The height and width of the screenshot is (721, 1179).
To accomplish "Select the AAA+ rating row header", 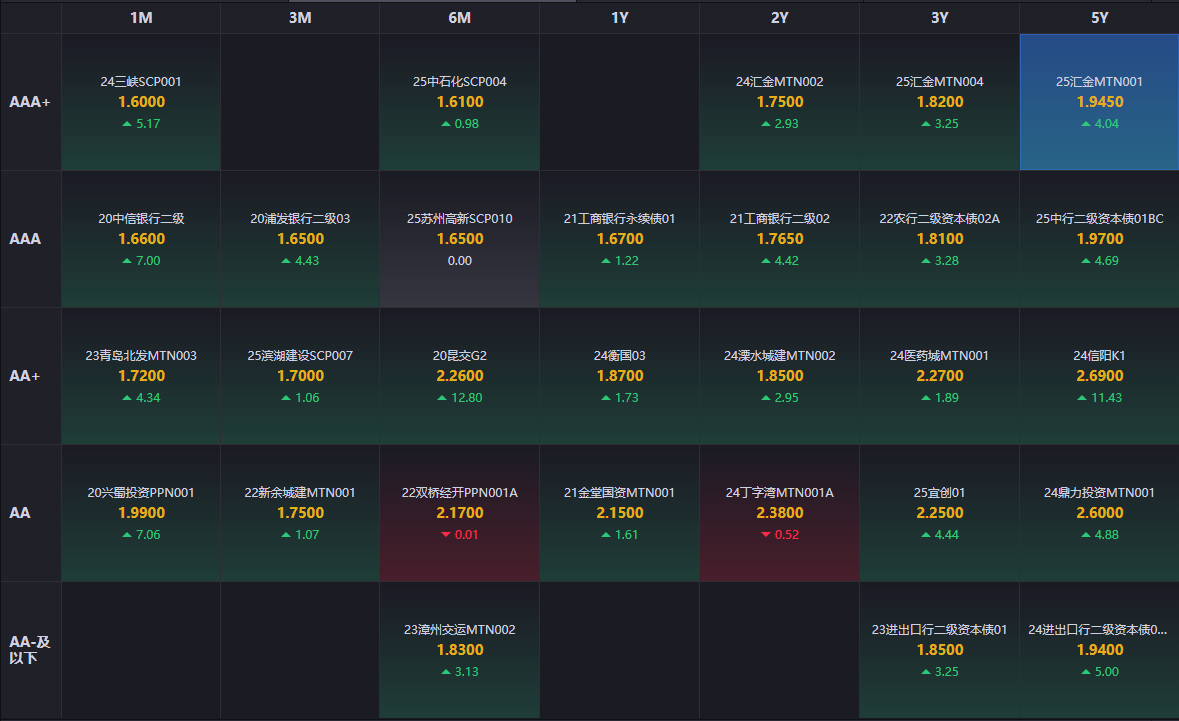I will point(30,102).
